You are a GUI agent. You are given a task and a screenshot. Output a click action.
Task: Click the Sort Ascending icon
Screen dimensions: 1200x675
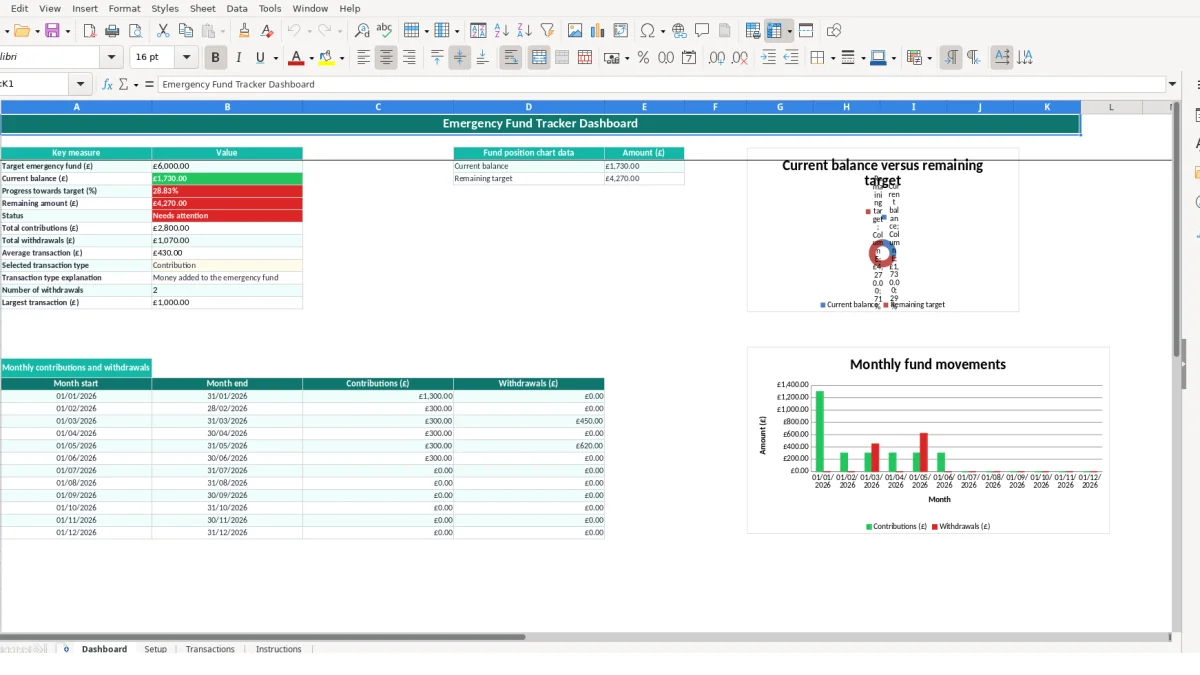click(502, 31)
